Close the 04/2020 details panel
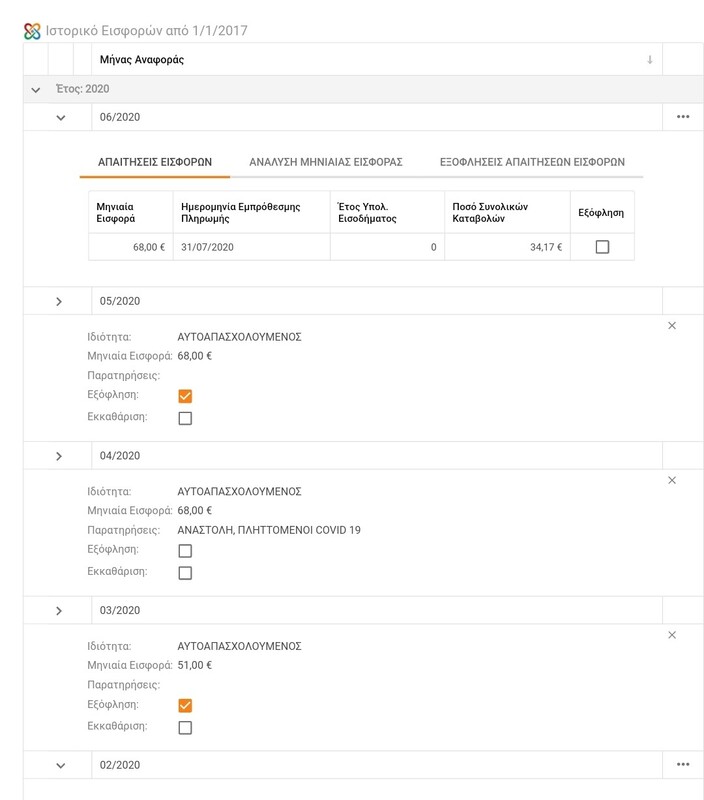The width and height of the screenshot is (704, 800). click(672, 481)
